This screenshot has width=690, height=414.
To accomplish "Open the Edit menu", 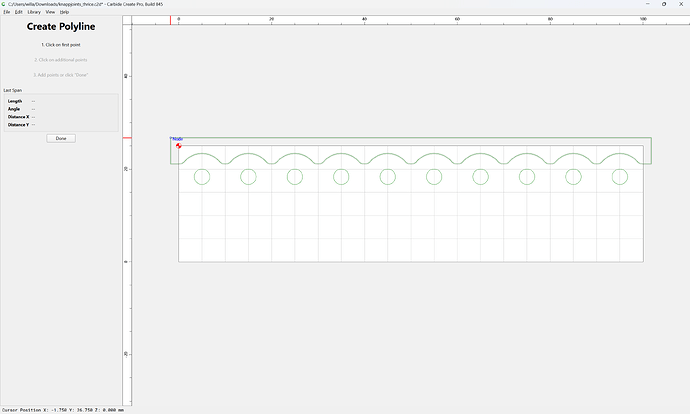I will coord(18,12).
